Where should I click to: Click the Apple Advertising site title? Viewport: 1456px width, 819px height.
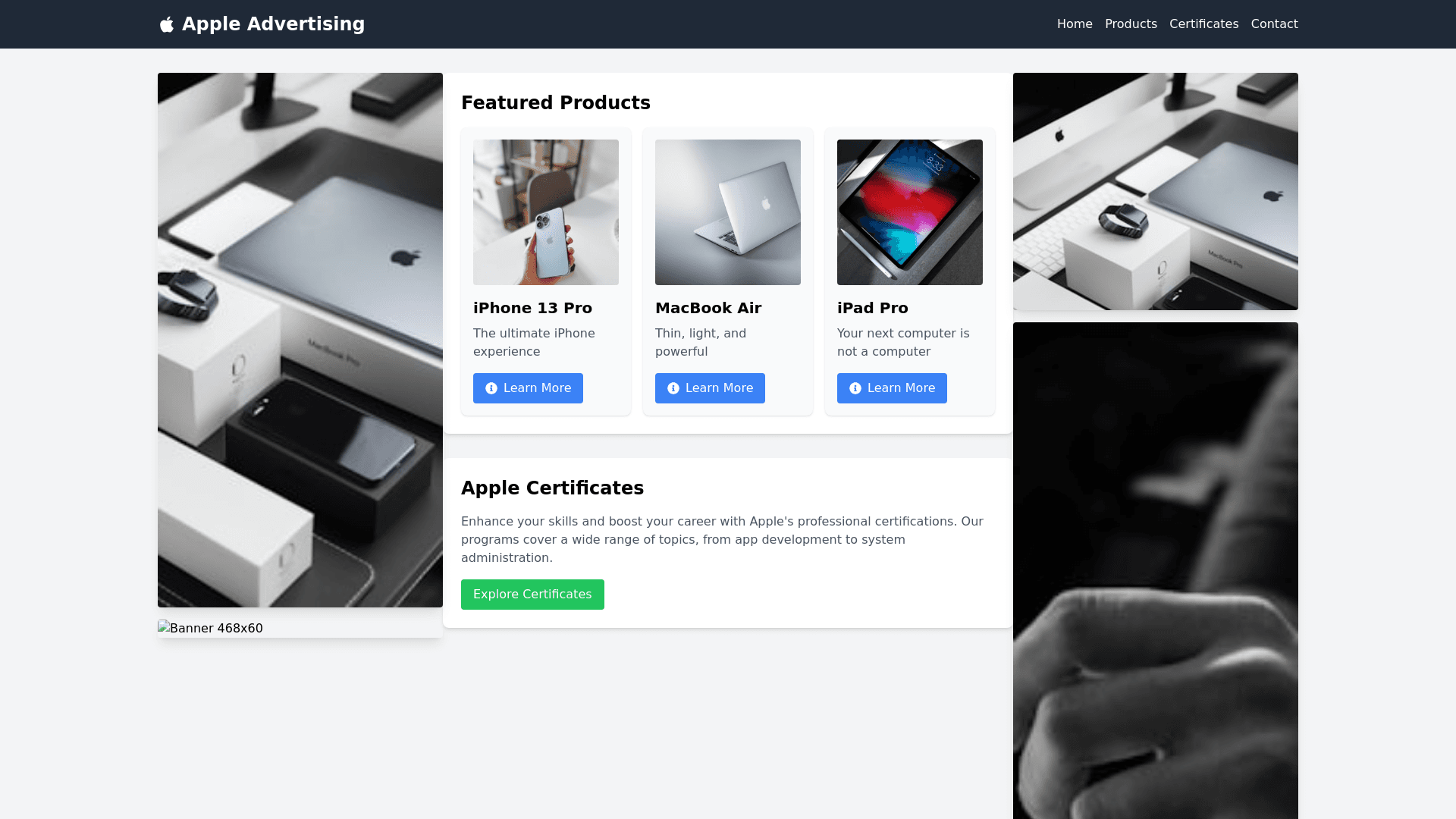pyautogui.click(x=273, y=24)
